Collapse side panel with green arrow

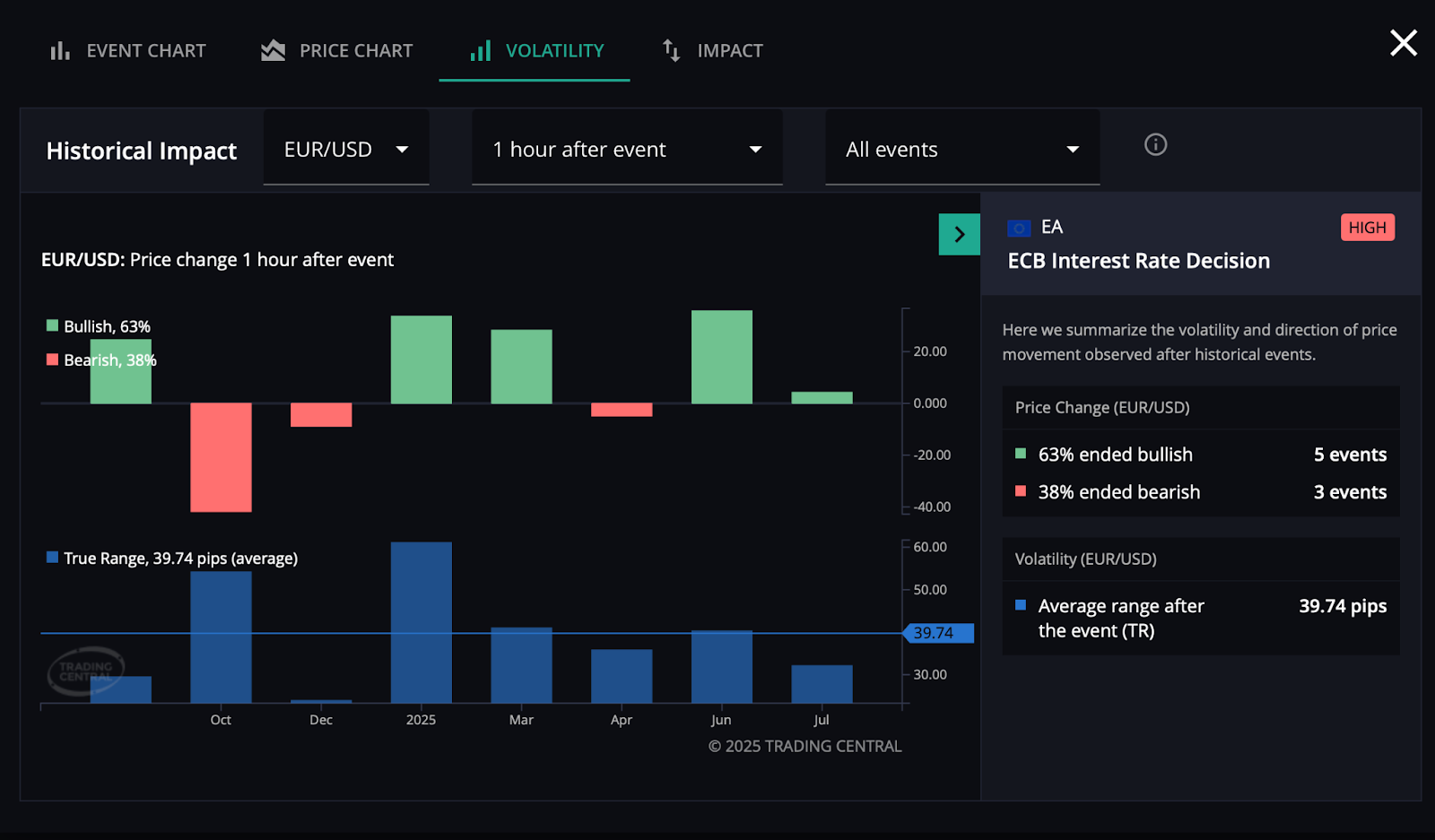pos(959,235)
